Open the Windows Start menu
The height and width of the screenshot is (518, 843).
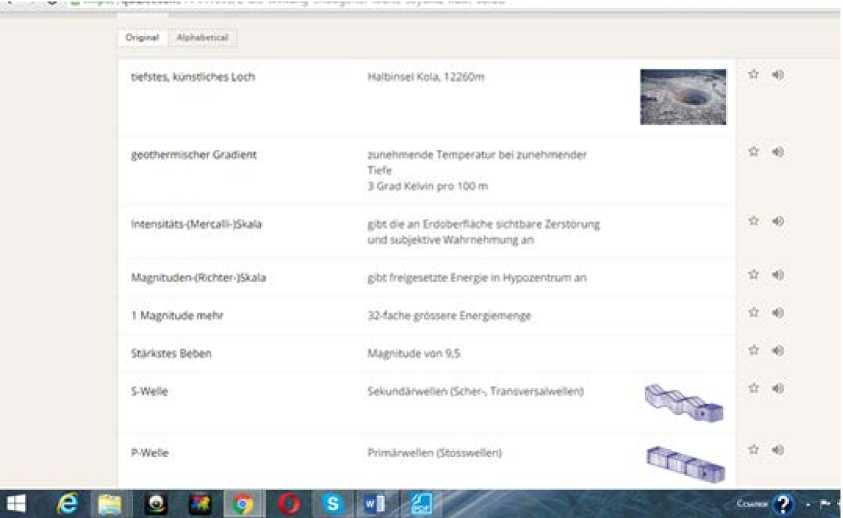coord(16,504)
